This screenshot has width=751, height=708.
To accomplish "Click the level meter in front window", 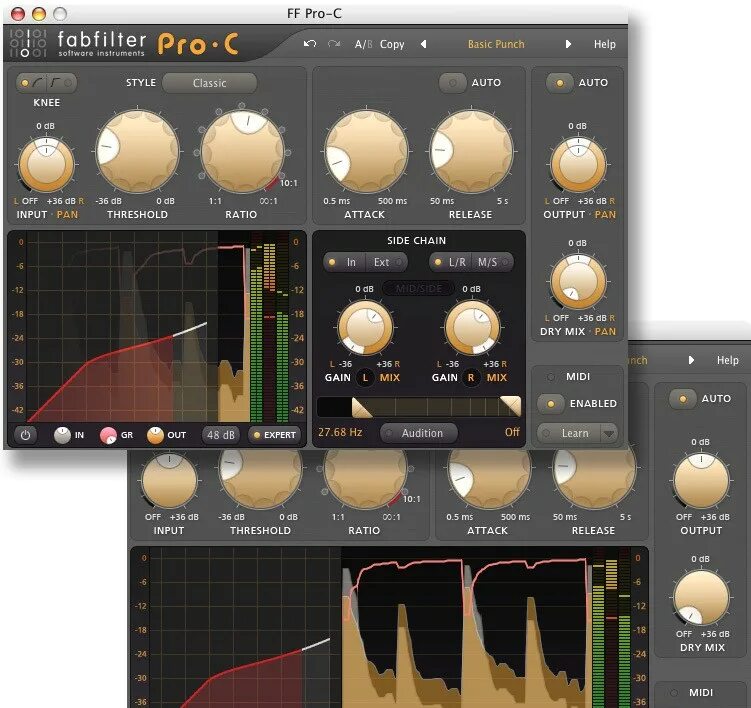I will tap(270, 328).
